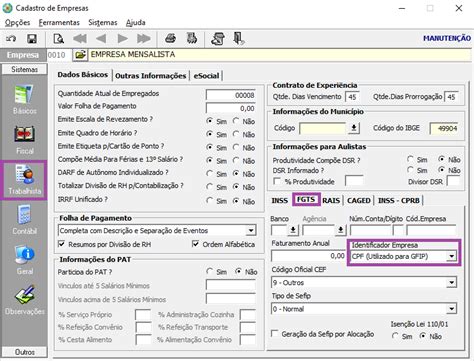This screenshot has width=474, height=361.
Task: Expand the Tipo de Sefip dropdown
Action: click(451, 309)
